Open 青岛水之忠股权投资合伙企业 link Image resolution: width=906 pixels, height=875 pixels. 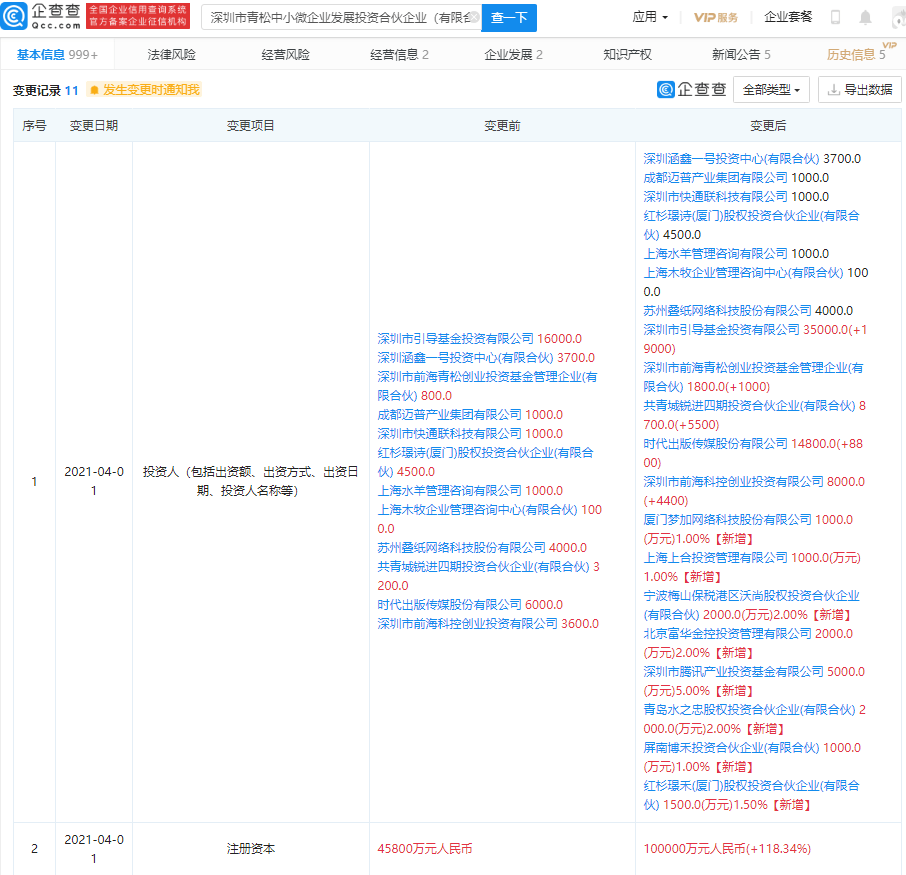749,710
